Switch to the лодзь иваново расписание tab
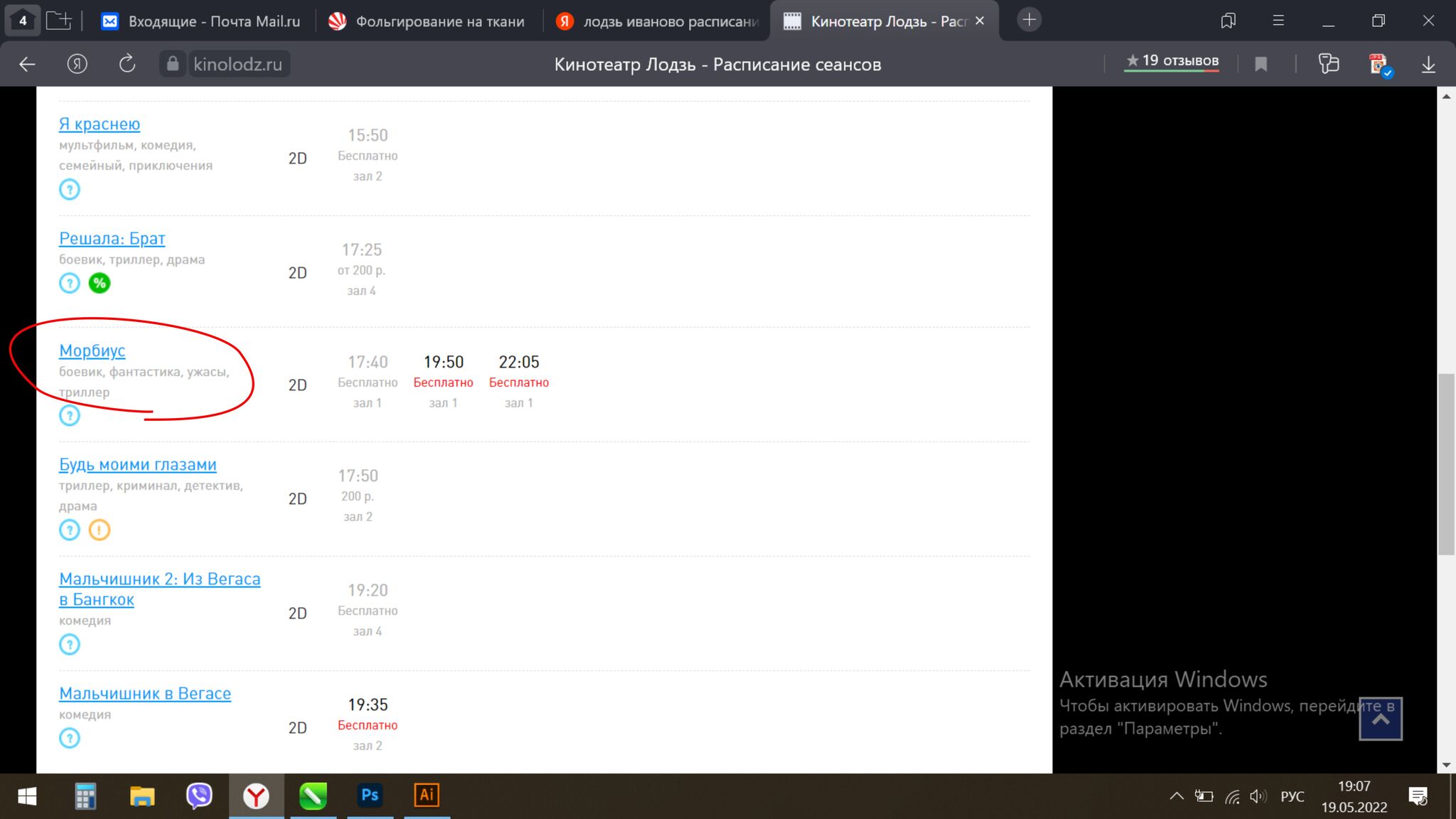This screenshot has width=1456, height=819. [657, 21]
